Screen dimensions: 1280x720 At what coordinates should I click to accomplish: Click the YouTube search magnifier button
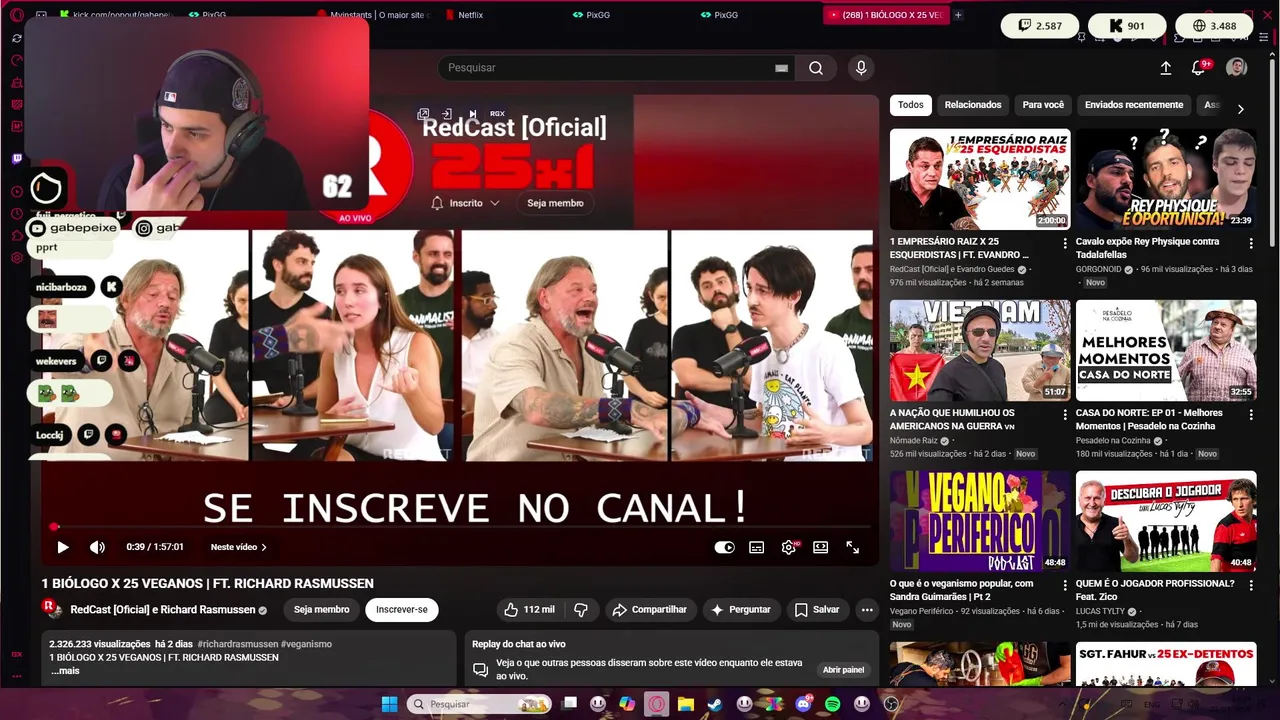[816, 68]
